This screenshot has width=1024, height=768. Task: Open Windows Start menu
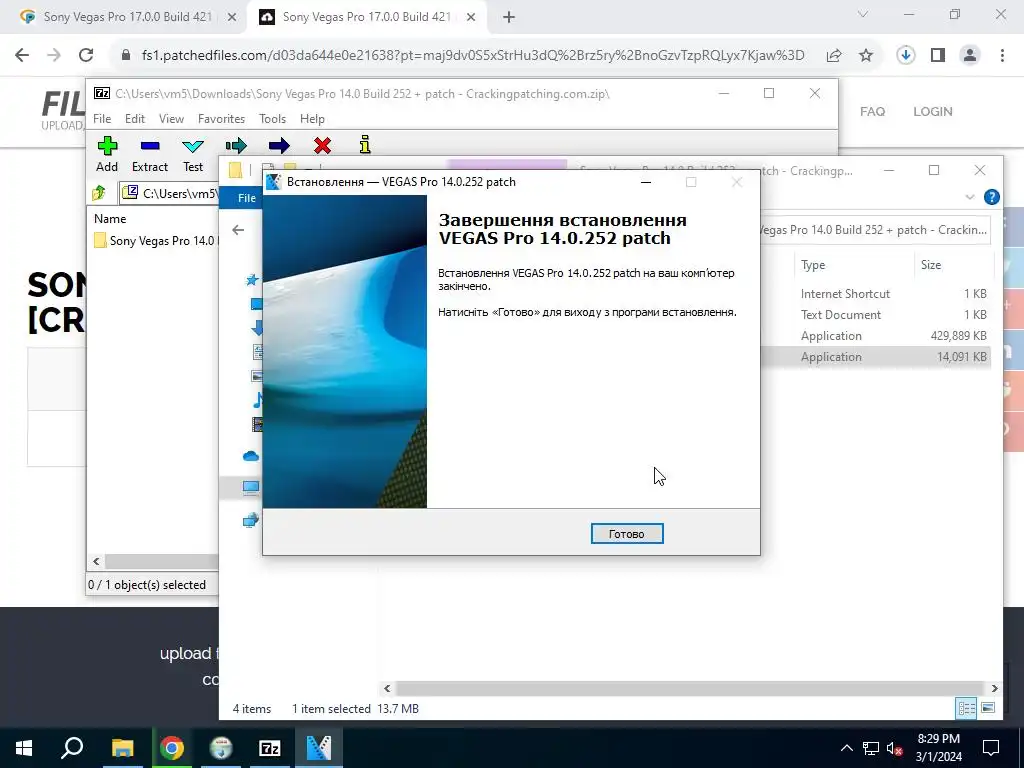point(24,748)
